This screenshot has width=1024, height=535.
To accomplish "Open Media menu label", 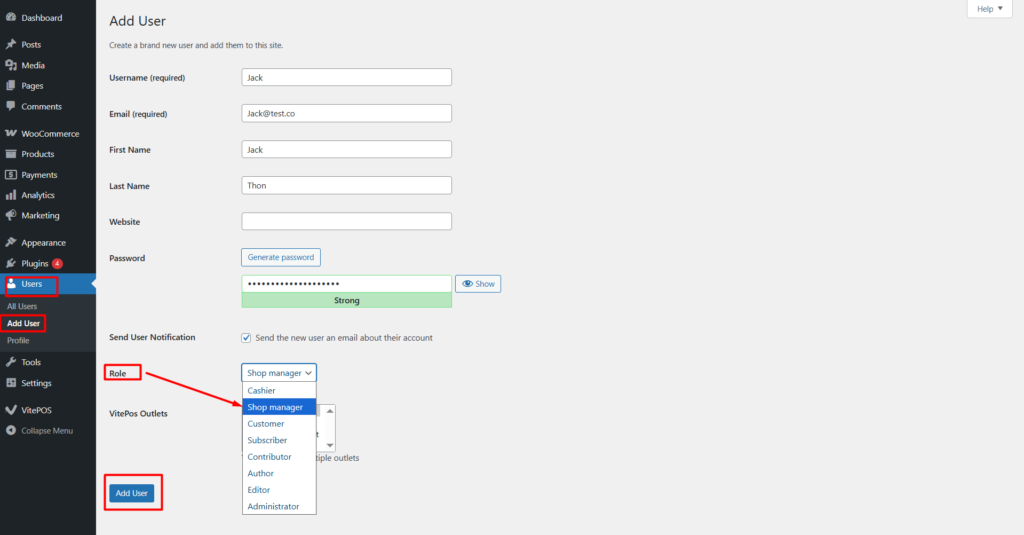I will pyautogui.click(x=33, y=65).
